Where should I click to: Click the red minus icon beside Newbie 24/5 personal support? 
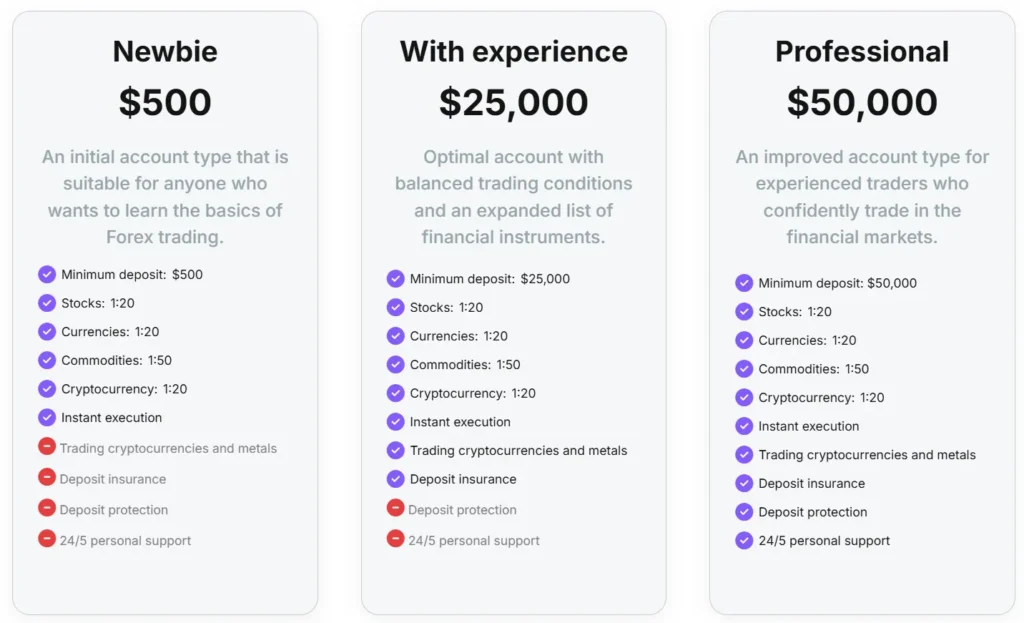coord(47,538)
